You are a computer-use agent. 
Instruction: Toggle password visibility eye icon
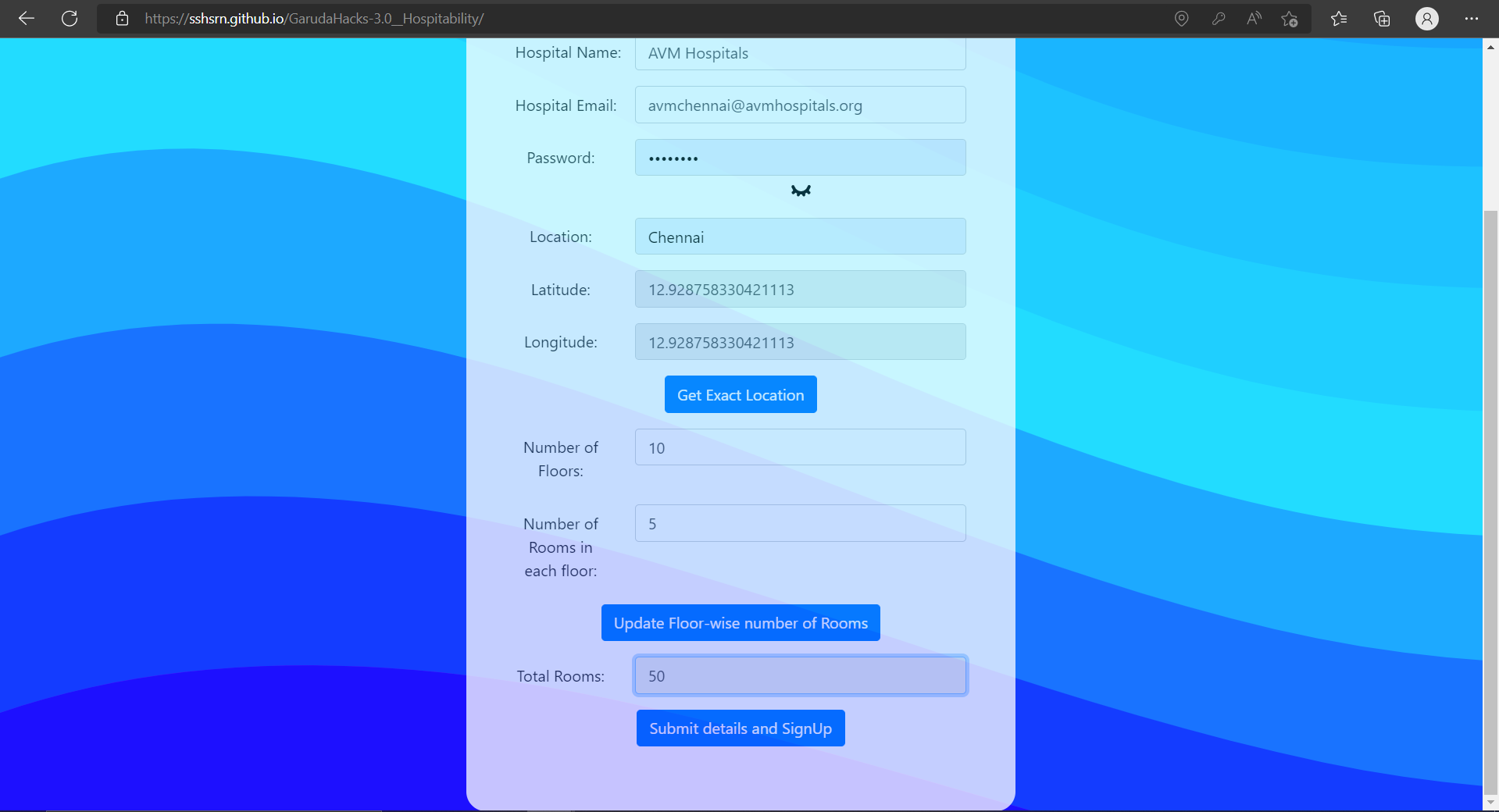(801, 191)
